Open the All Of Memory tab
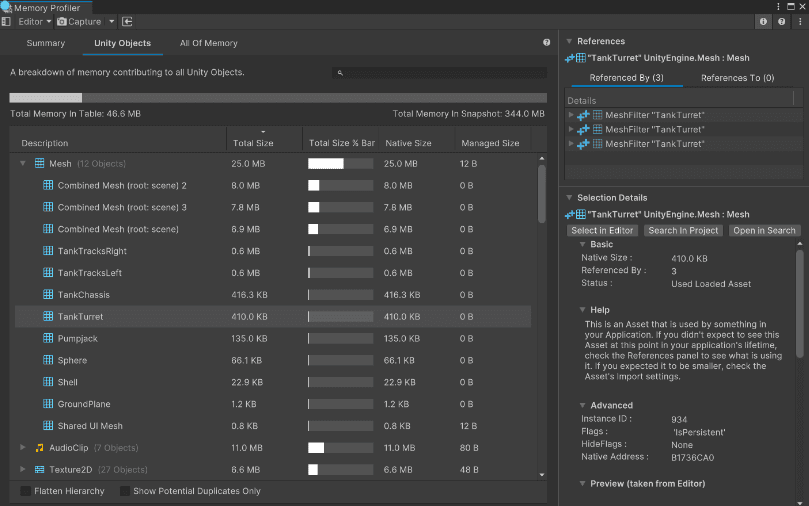The height and width of the screenshot is (506, 809). 208,43
